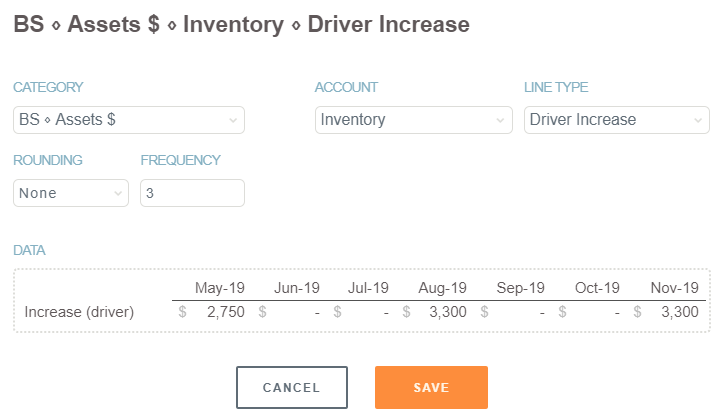Image resolution: width=719 pixels, height=416 pixels.
Task: Click the Category dropdown chevron arrow
Action: tap(233, 121)
